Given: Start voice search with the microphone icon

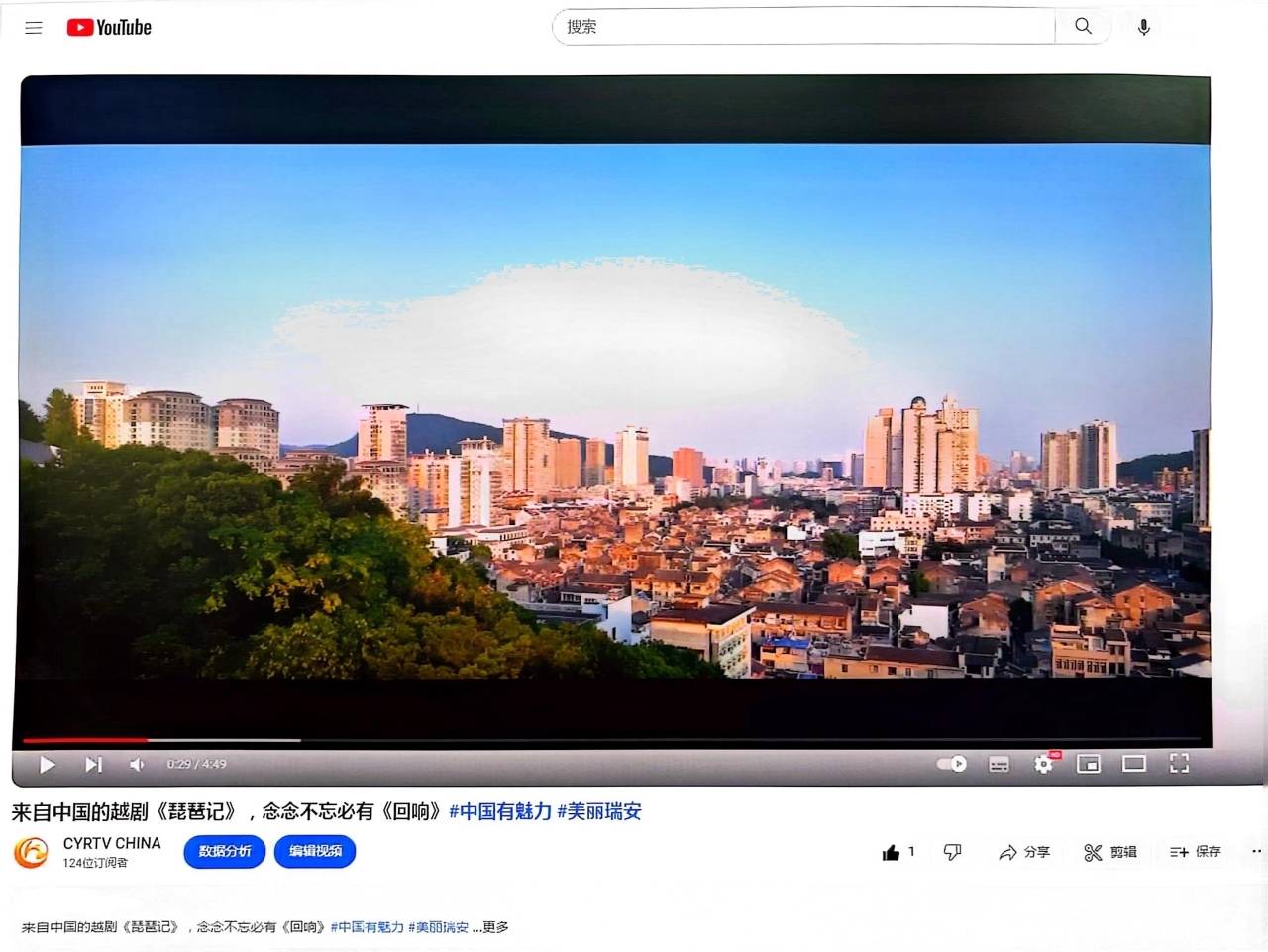Looking at the screenshot, I should coord(1143,28).
